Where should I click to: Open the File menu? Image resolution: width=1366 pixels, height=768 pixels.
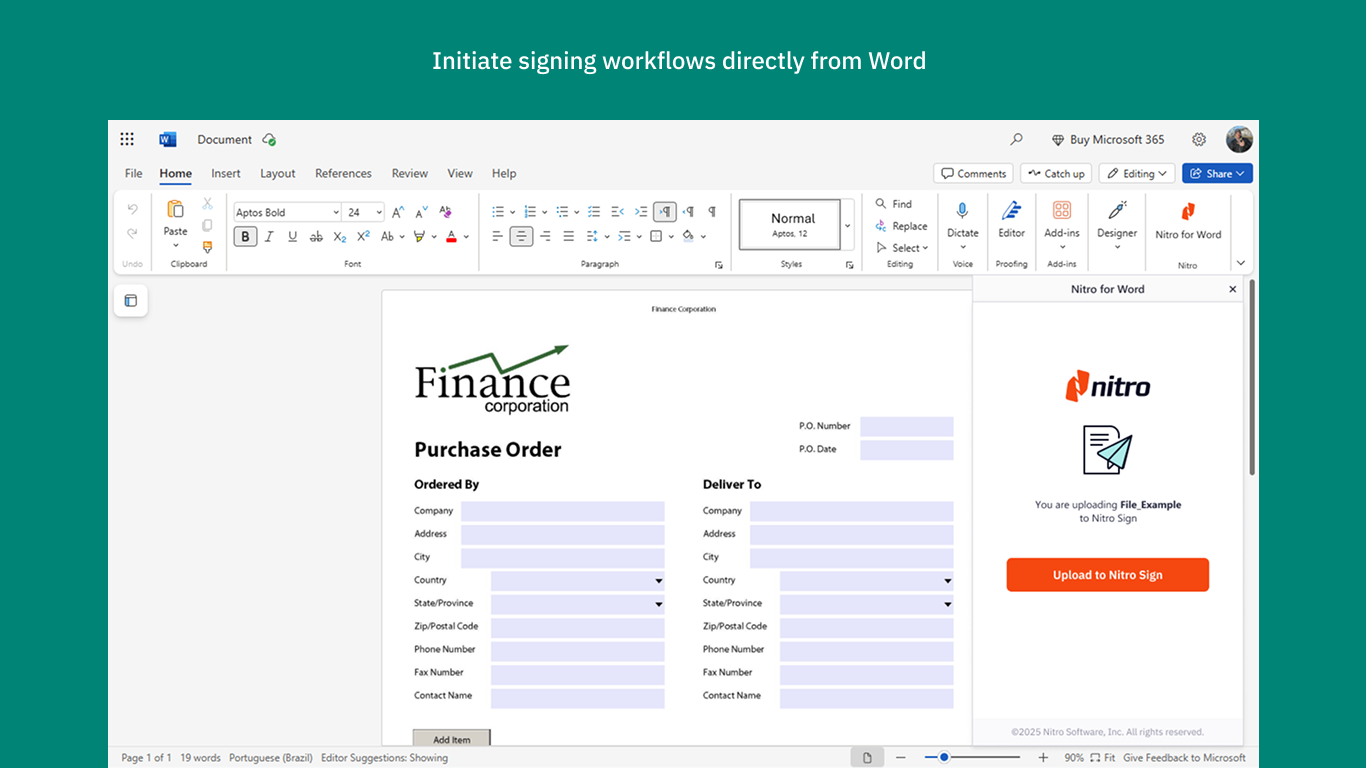click(x=134, y=173)
